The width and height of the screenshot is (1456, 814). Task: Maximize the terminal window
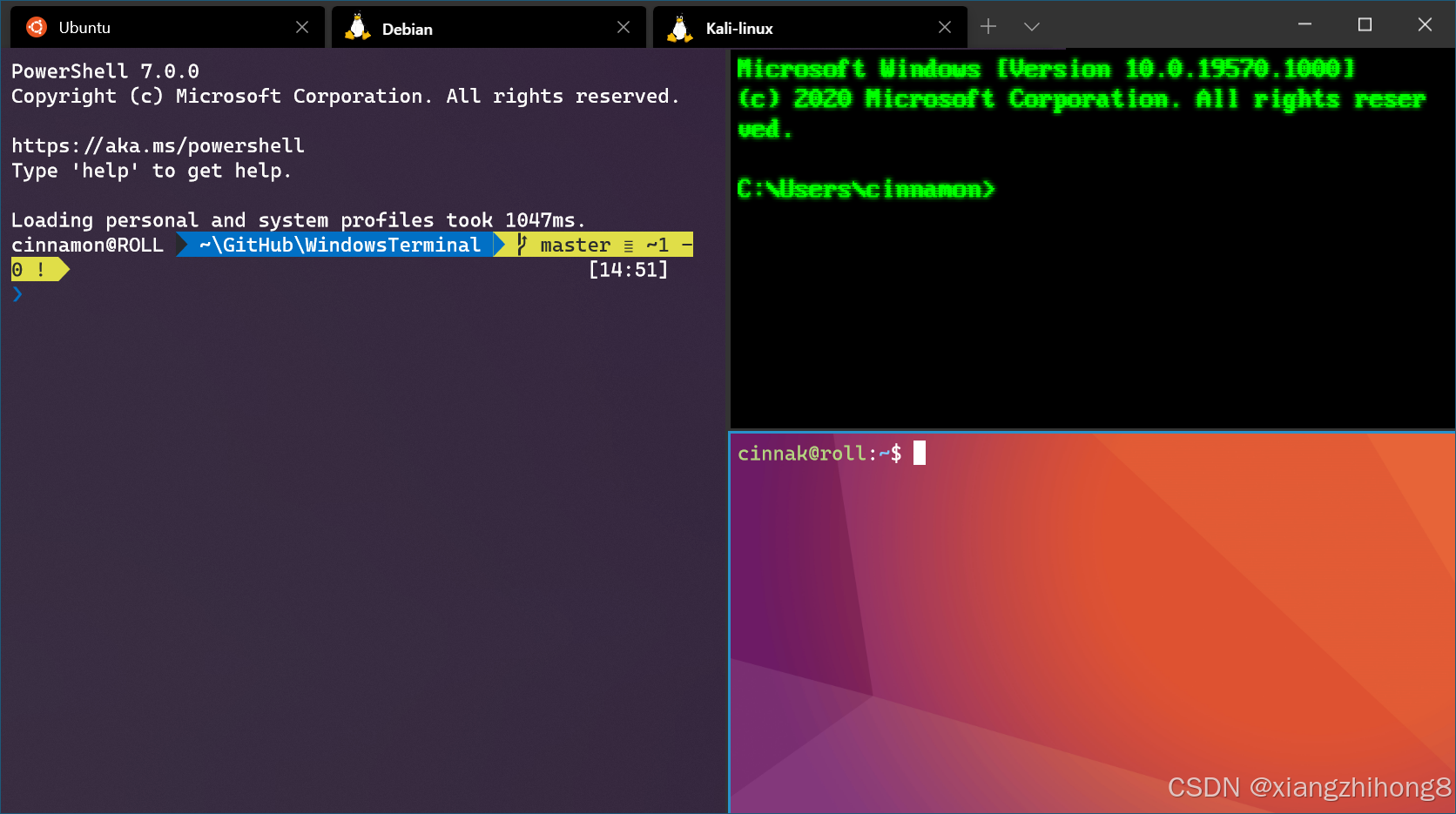pyautogui.click(x=1365, y=24)
